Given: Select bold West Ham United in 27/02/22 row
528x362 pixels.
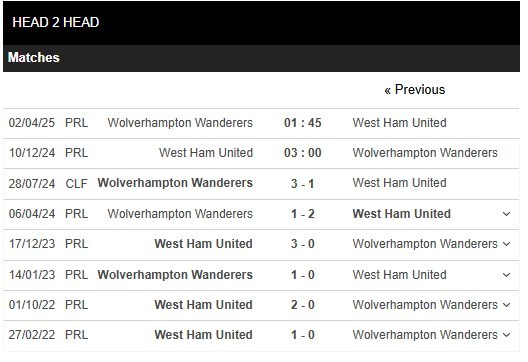Looking at the screenshot, I should [x=203, y=335].
